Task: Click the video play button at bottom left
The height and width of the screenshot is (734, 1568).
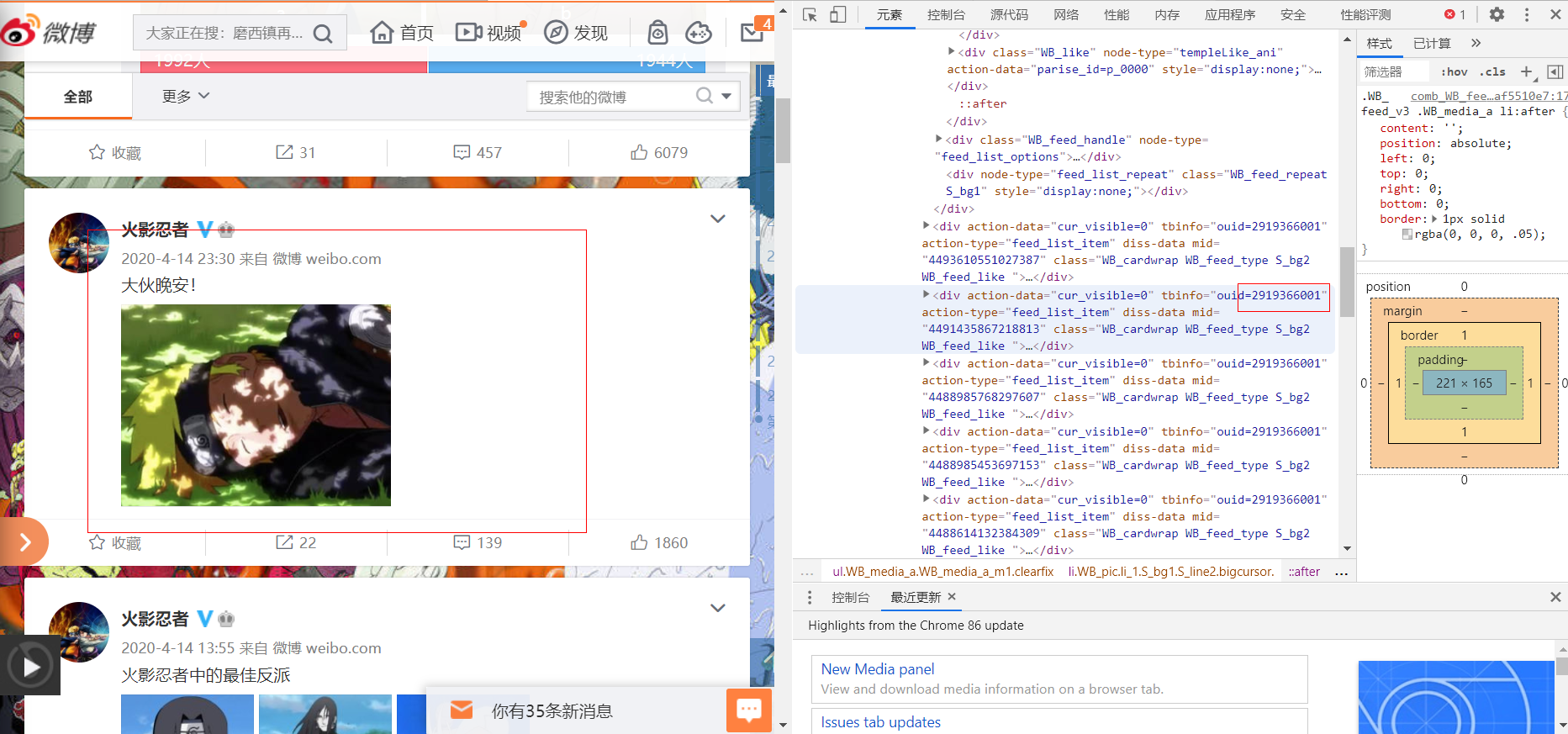Action: [30, 666]
